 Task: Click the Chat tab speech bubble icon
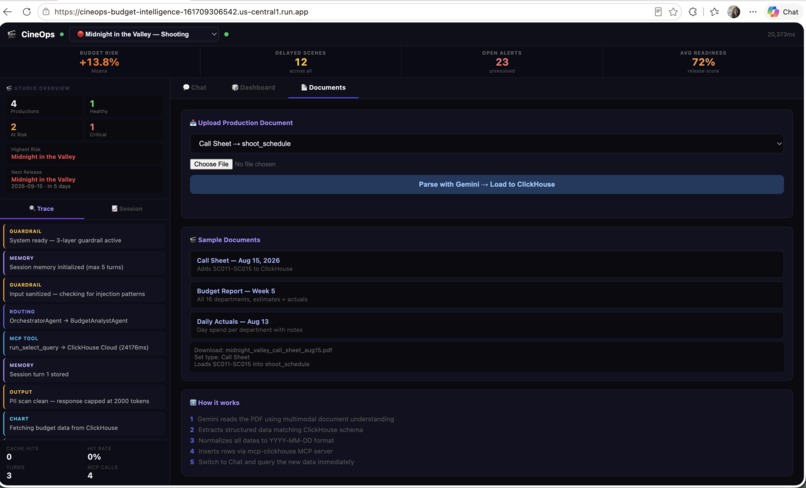point(186,87)
